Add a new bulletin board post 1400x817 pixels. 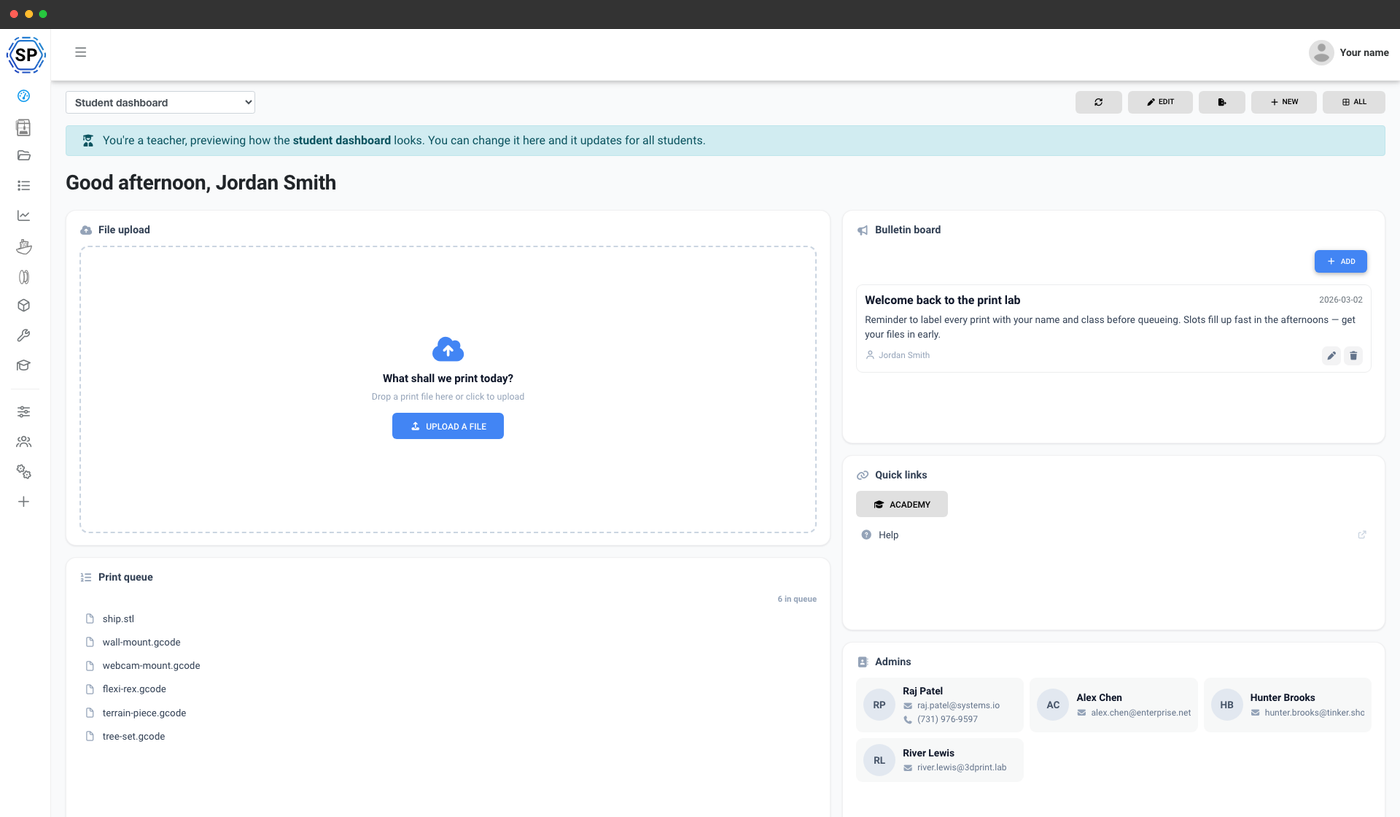pos(1341,261)
